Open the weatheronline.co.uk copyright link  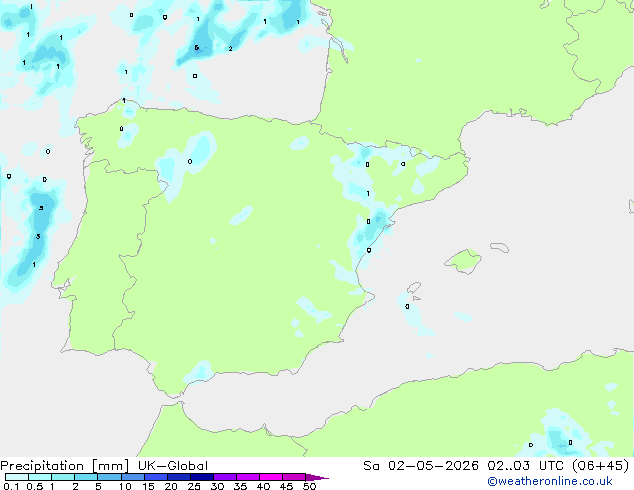(x=550, y=481)
